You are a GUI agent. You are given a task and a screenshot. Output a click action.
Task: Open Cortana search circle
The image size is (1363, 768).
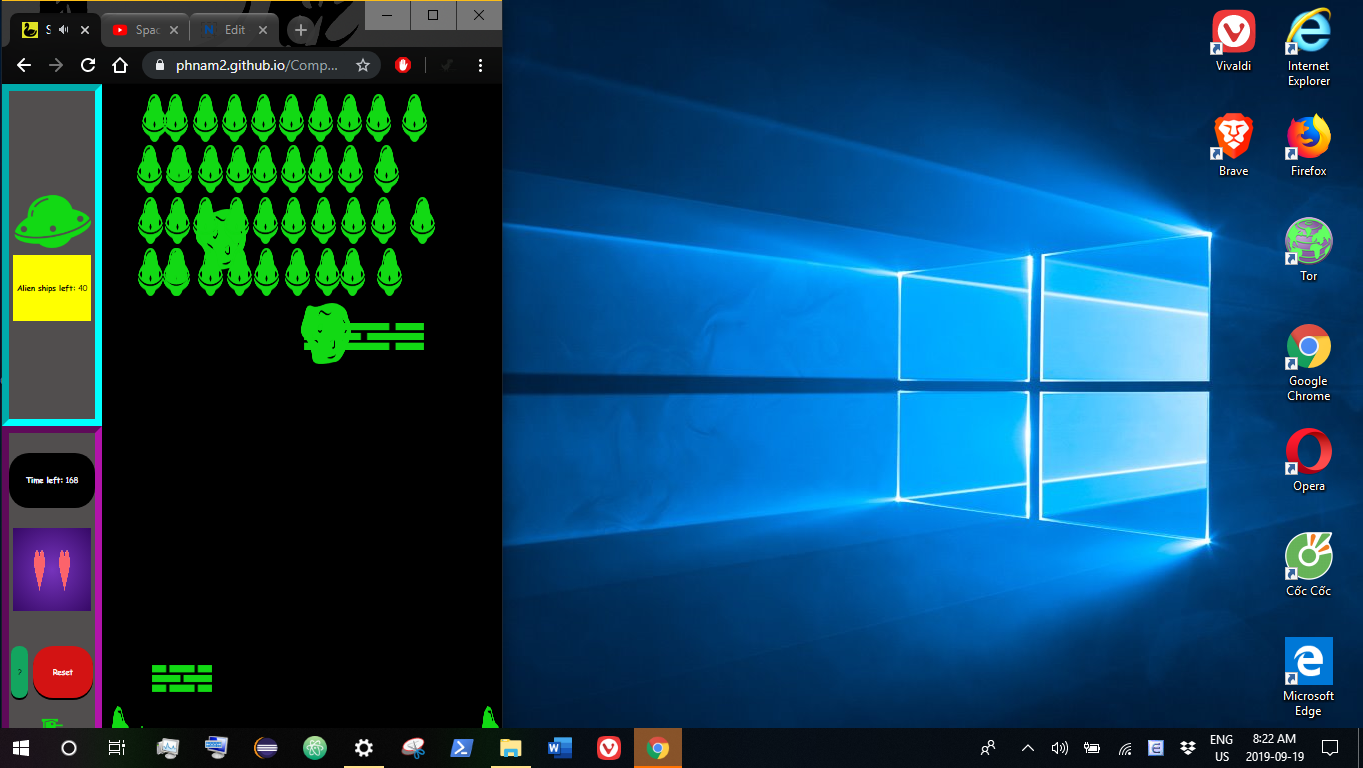coord(69,748)
